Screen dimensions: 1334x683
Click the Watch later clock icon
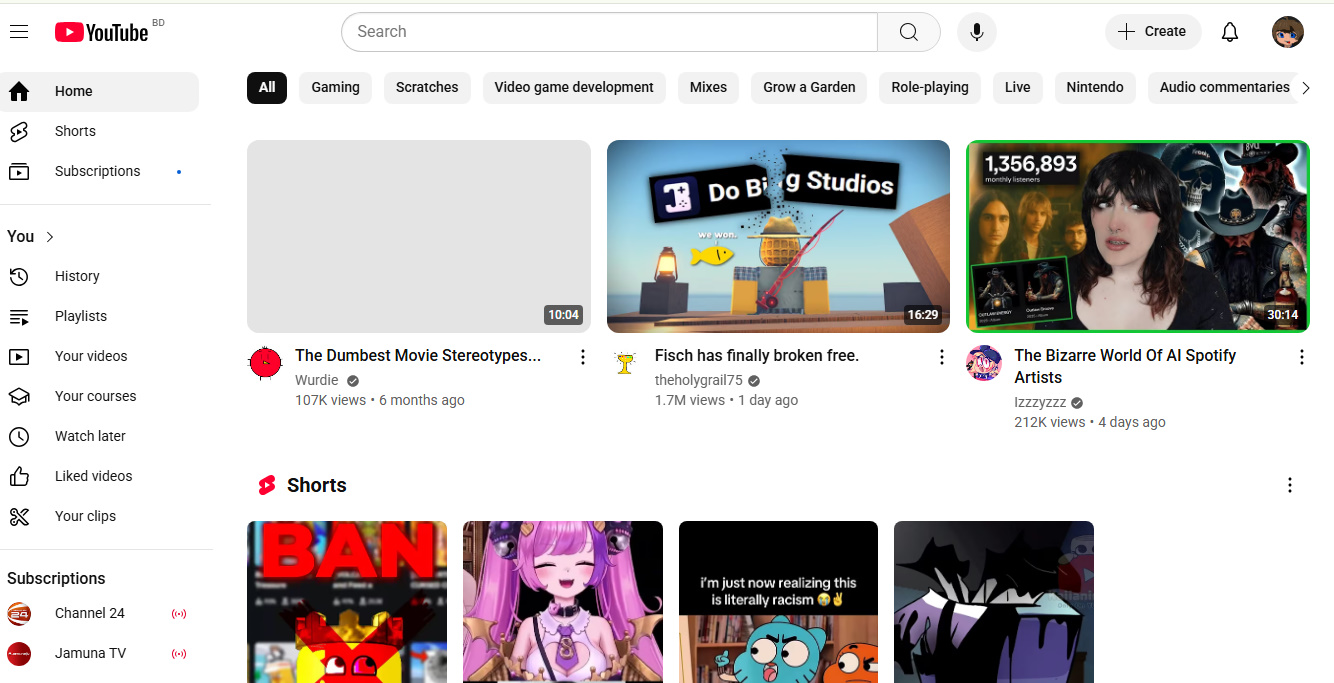click(19, 436)
